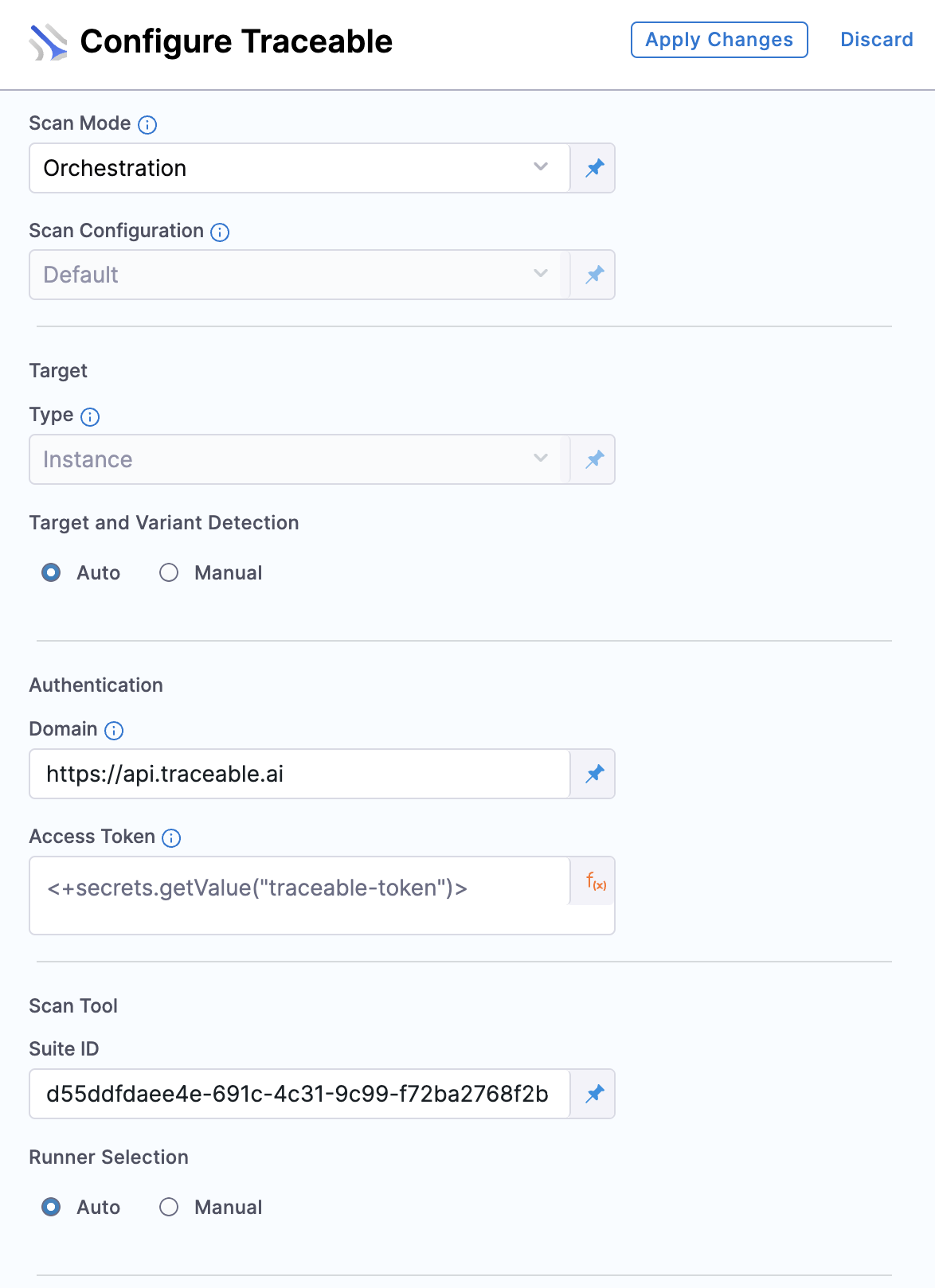Screen dimensions: 935x1288
Task: Open the Scan Mode Orchestration dropdown
Action: point(299,168)
